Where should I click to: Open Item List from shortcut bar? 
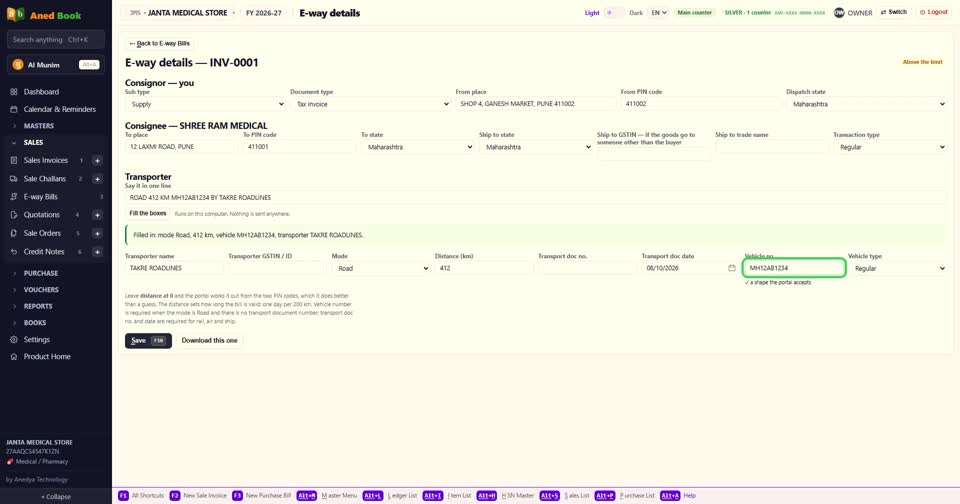(447, 495)
